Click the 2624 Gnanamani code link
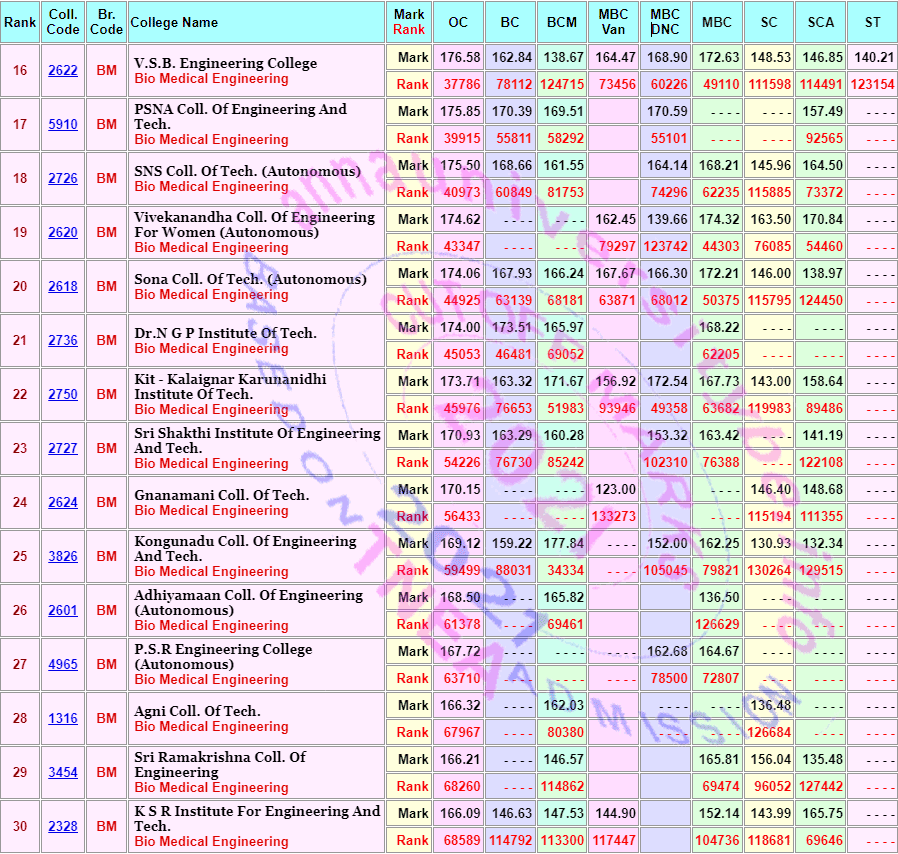 [x=63, y=502]
